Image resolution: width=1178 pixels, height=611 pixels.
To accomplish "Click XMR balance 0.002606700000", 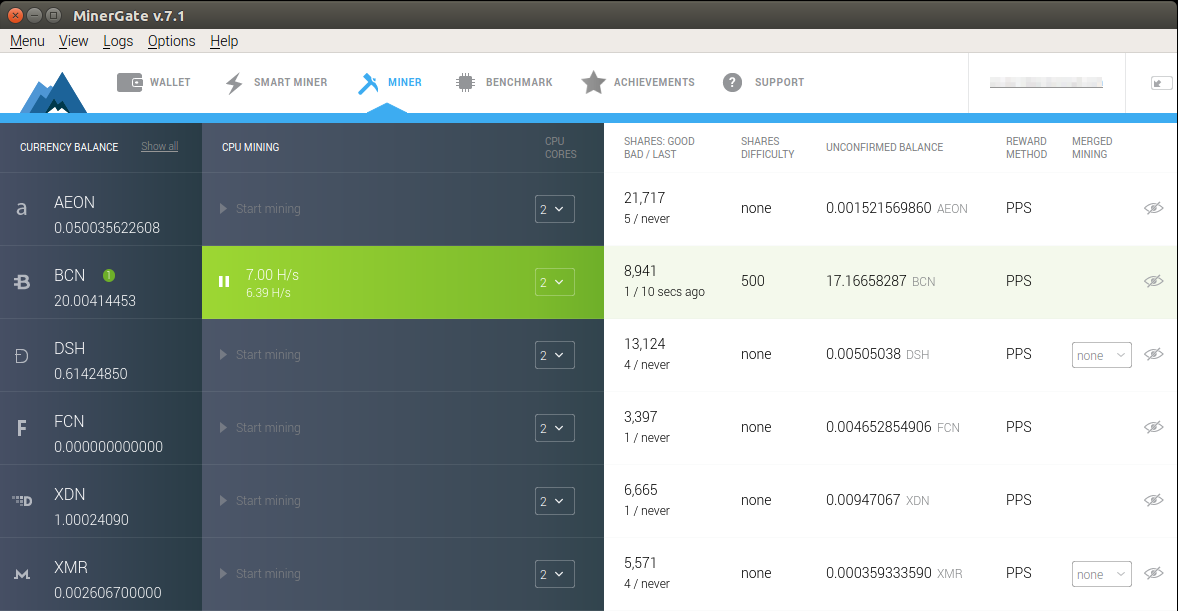I will [107, 593].
